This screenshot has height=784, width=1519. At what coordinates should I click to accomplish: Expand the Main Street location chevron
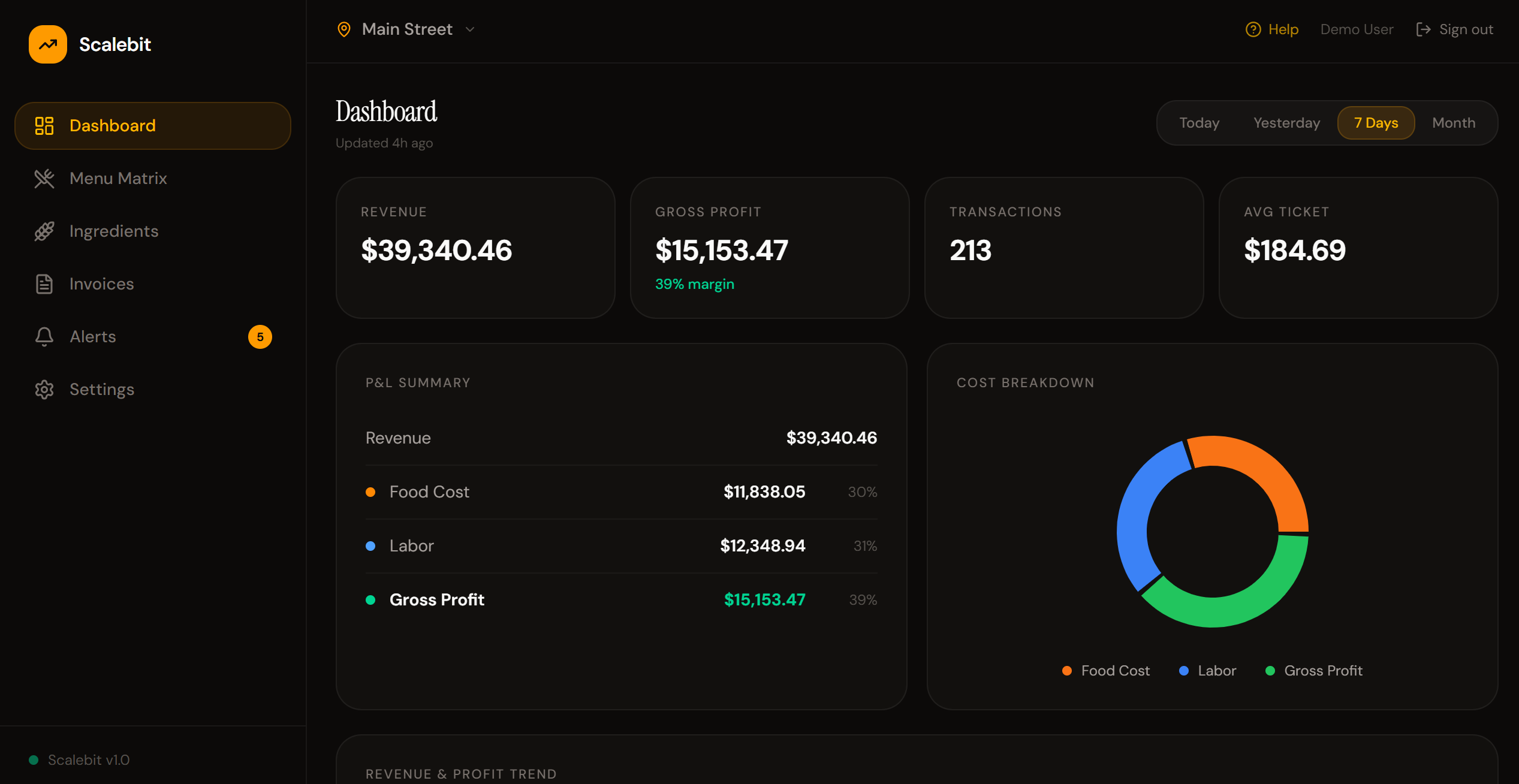(x=470, y=29)
